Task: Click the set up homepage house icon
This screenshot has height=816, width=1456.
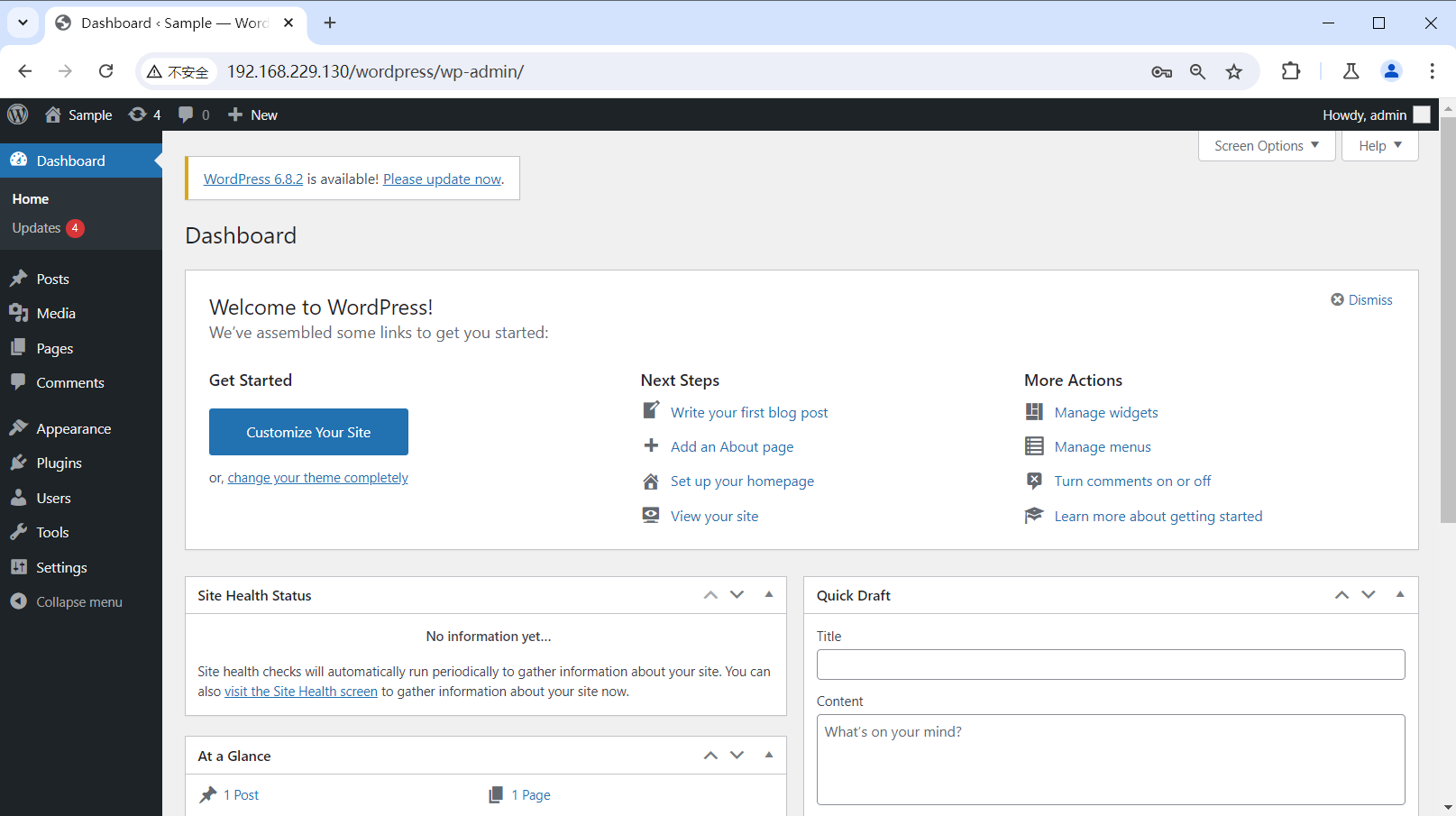Action: click(x=651, y=481)
